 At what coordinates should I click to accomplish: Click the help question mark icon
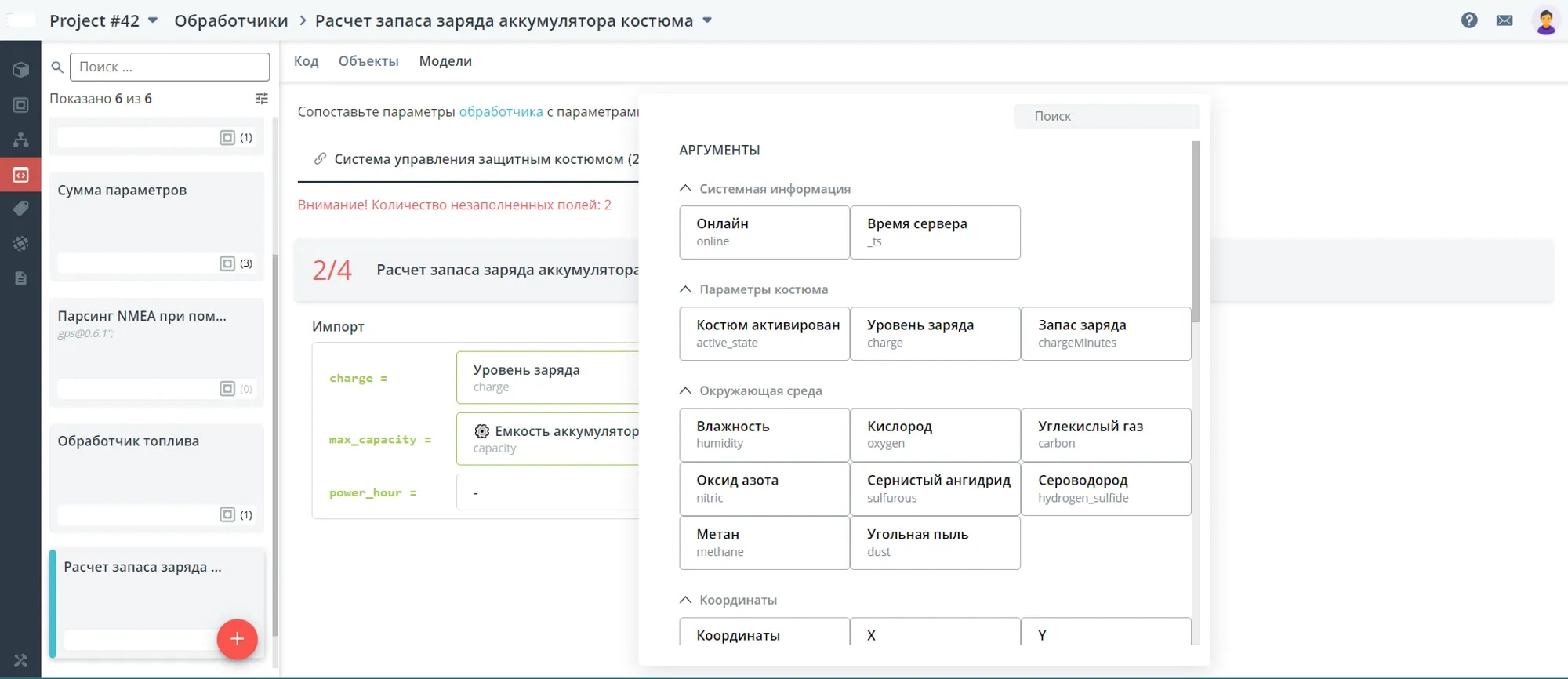point(1469,20)
